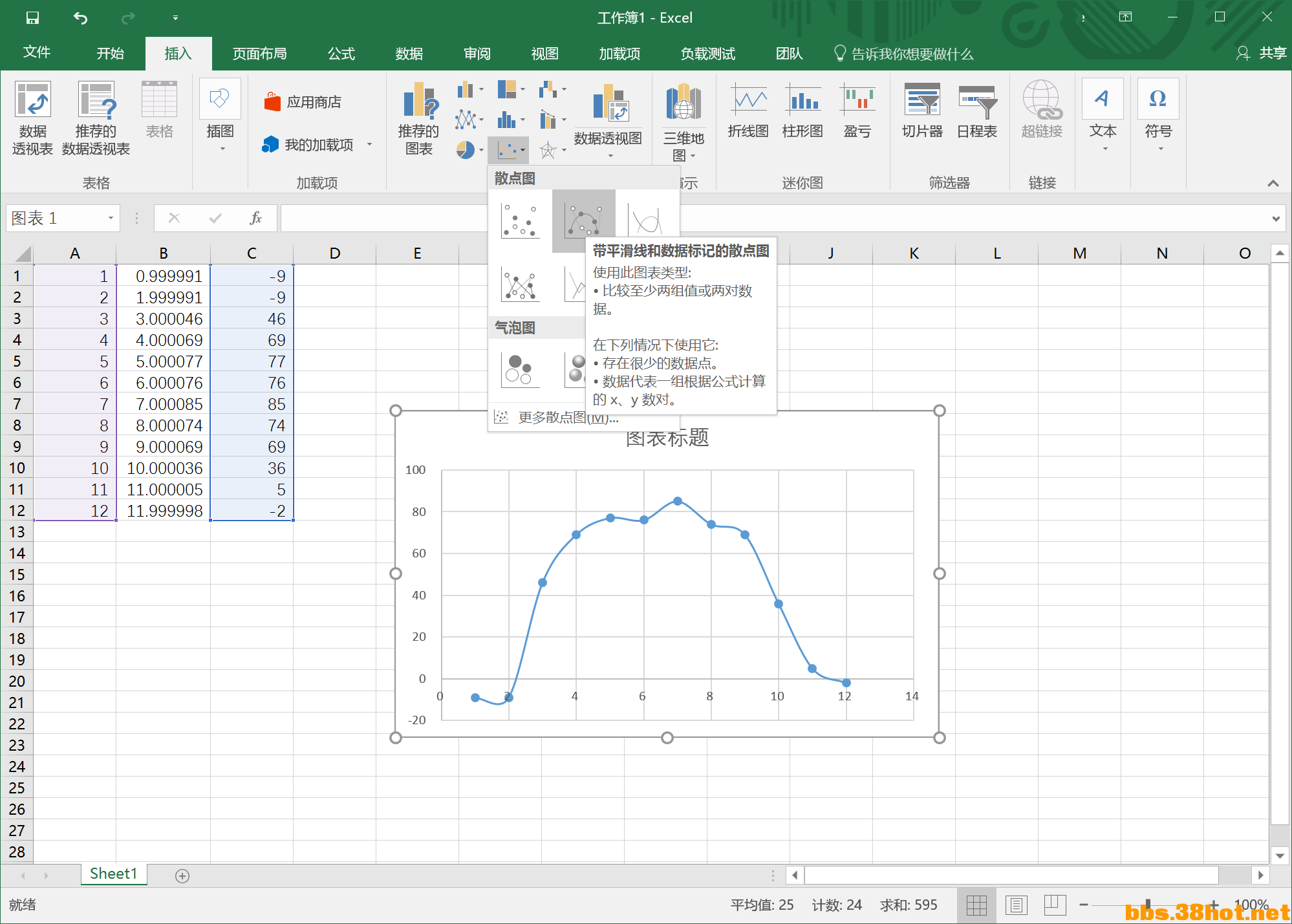Click cell B5 containing 5.000077
This screenshot has width=1292, height=924.
(164, 361)
